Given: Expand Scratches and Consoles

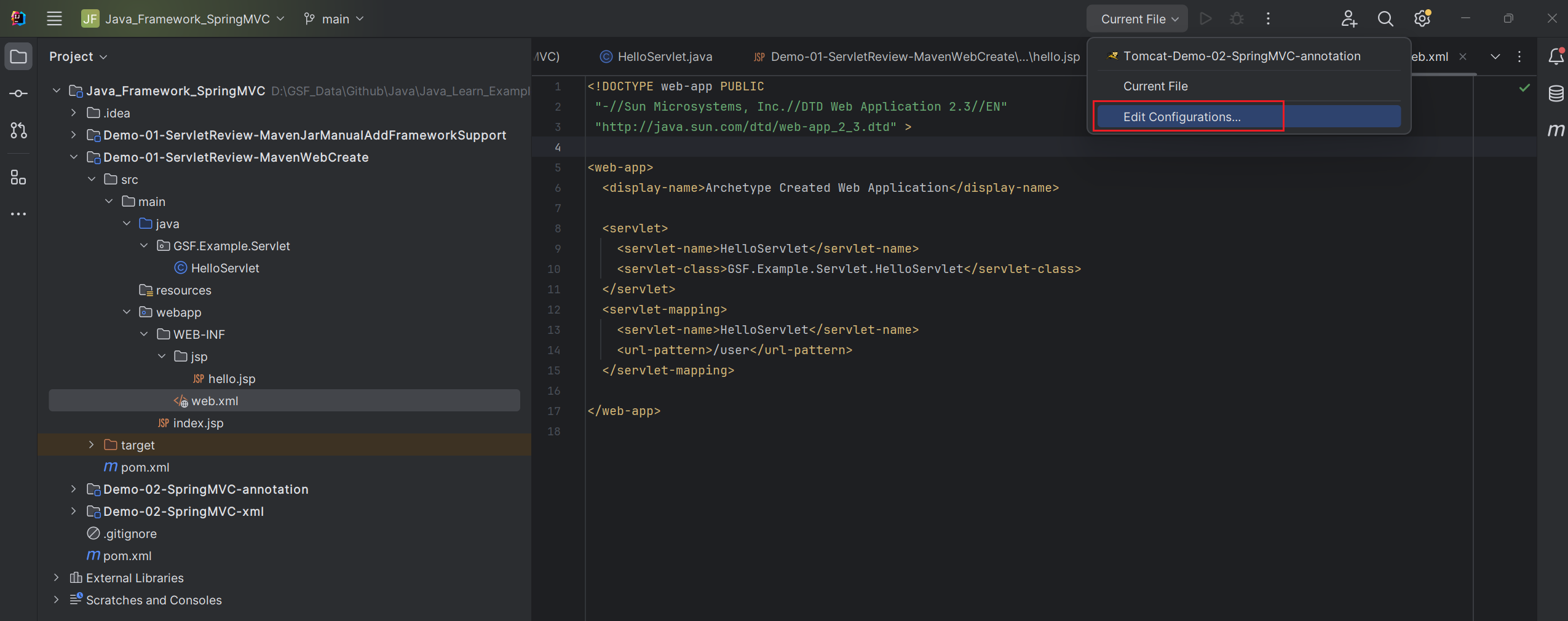Looking at the screenshot, I should pos(57,600).
